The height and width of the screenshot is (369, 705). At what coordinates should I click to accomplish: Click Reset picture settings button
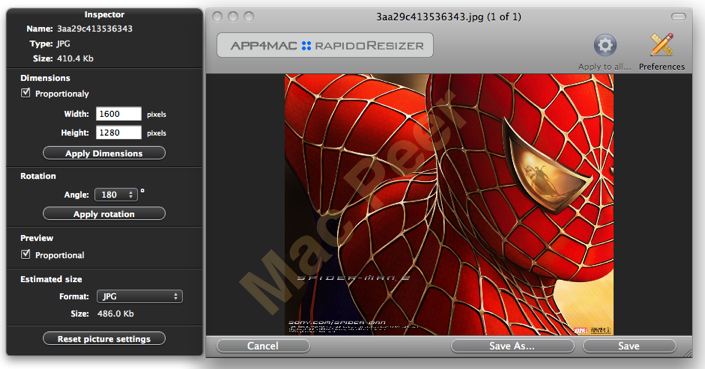tap(104, 339)
